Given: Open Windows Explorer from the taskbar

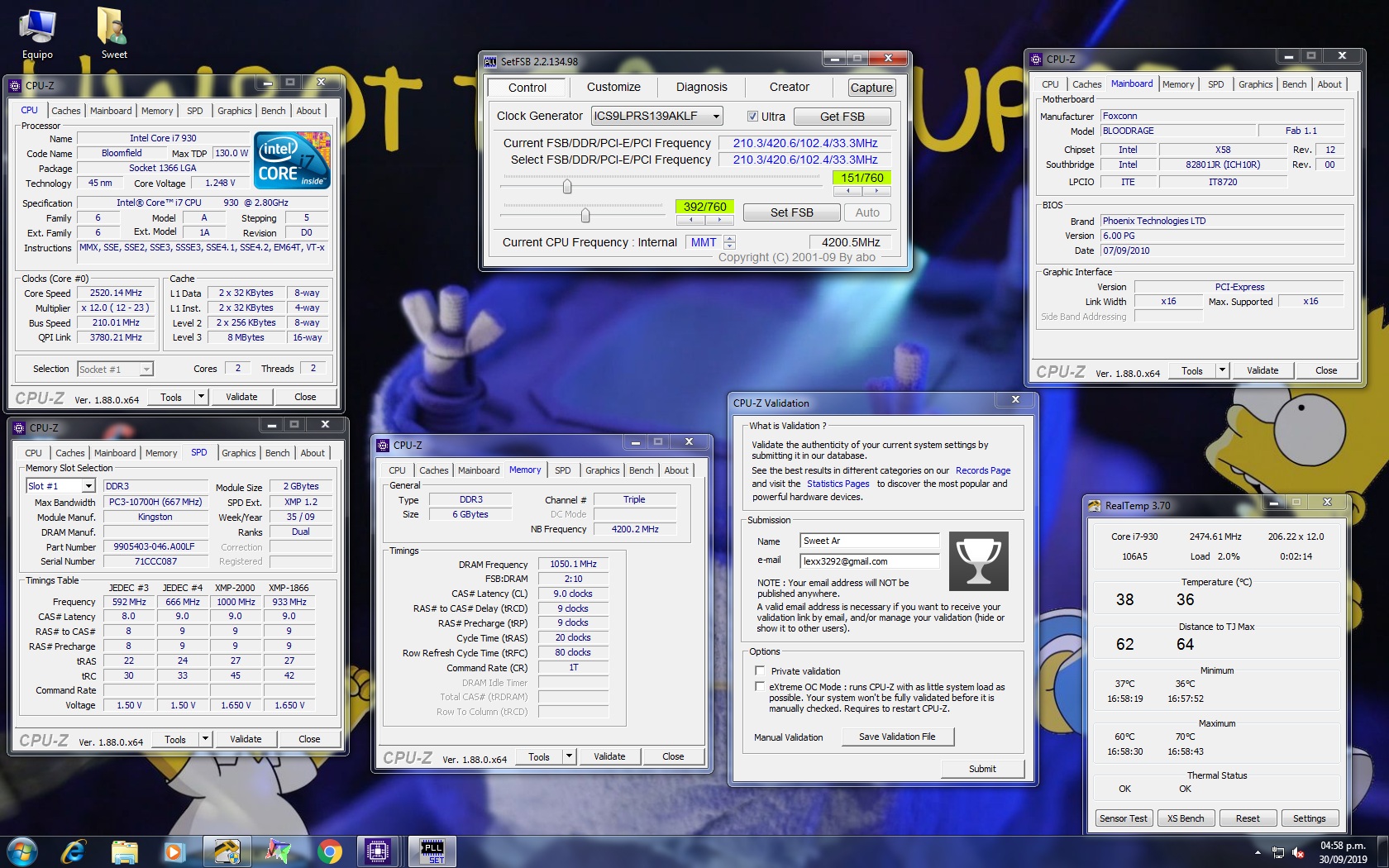Looking at the screenshot, I should click(125, 851).
